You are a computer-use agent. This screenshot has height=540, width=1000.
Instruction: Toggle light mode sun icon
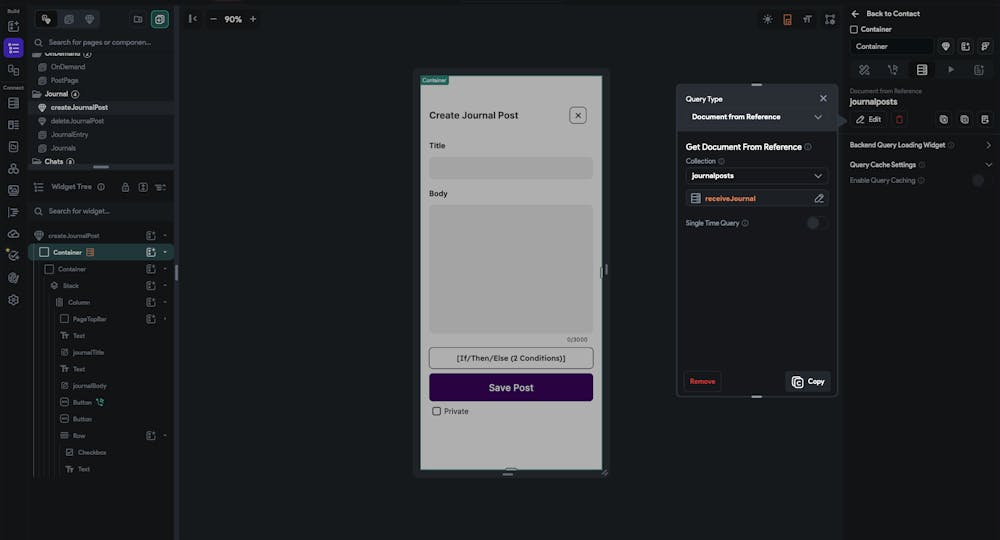coord(767,19)
